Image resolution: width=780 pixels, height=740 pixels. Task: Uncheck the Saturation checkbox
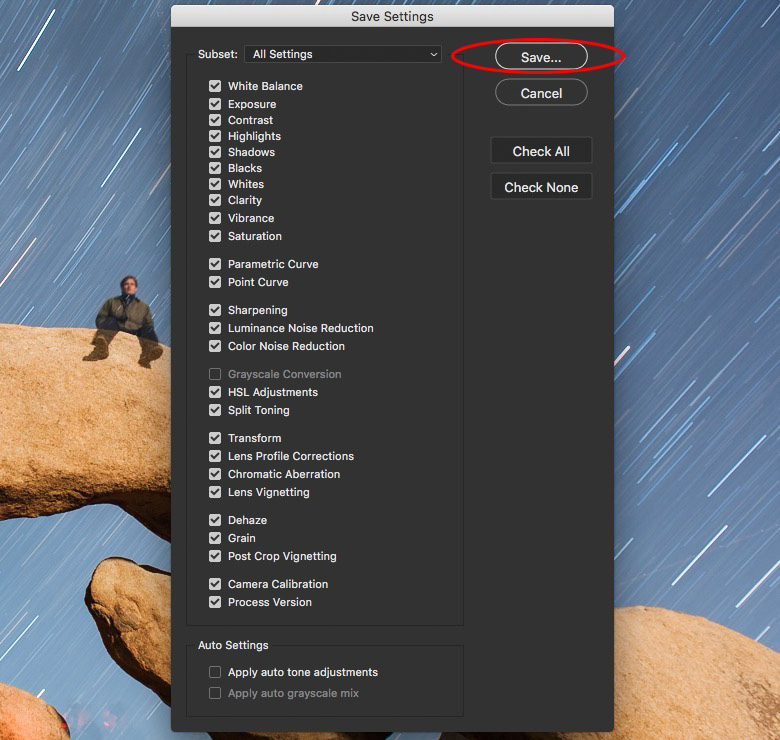point(215,236)
